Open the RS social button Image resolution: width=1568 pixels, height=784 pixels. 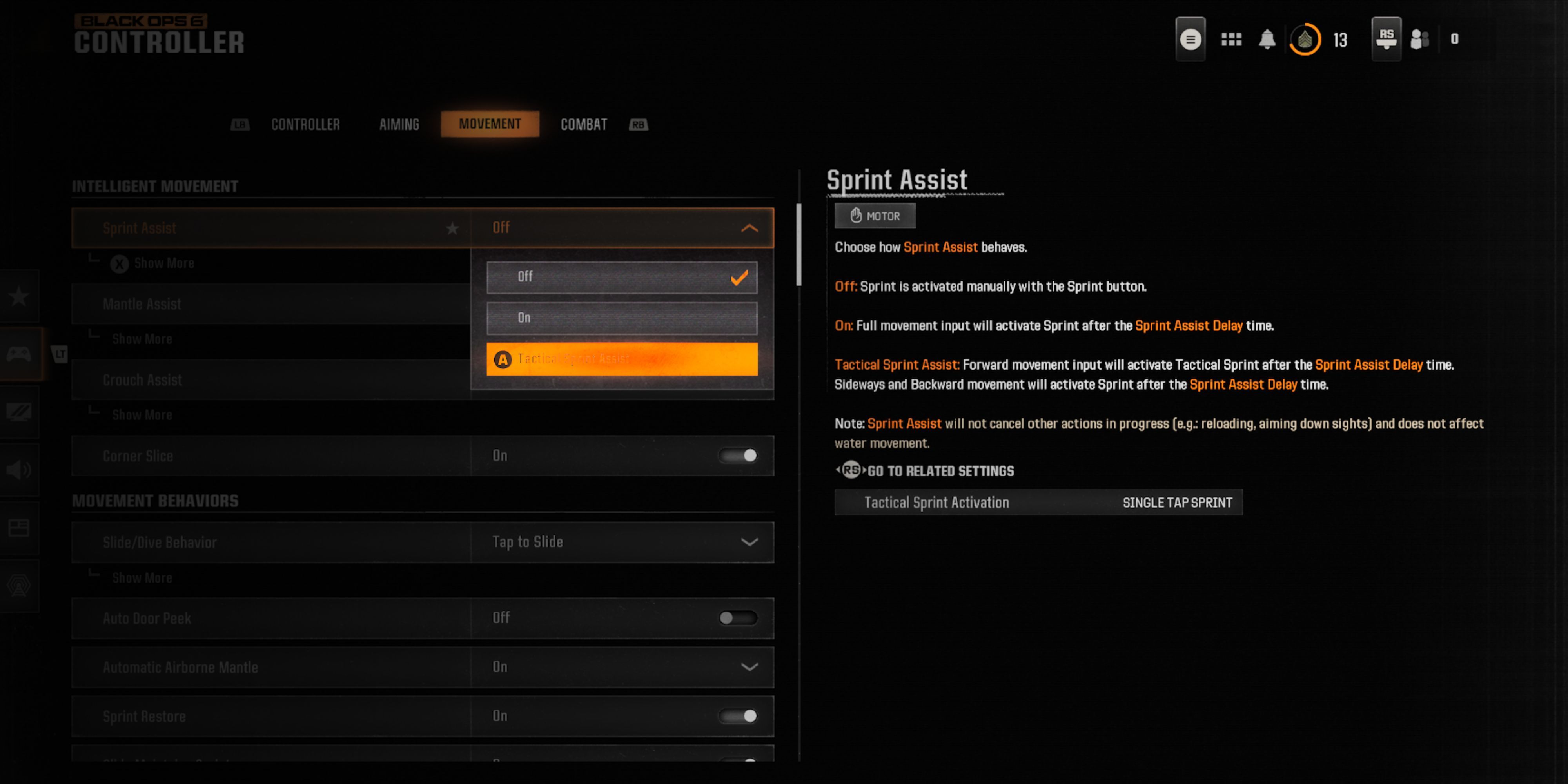[1386, 39]
